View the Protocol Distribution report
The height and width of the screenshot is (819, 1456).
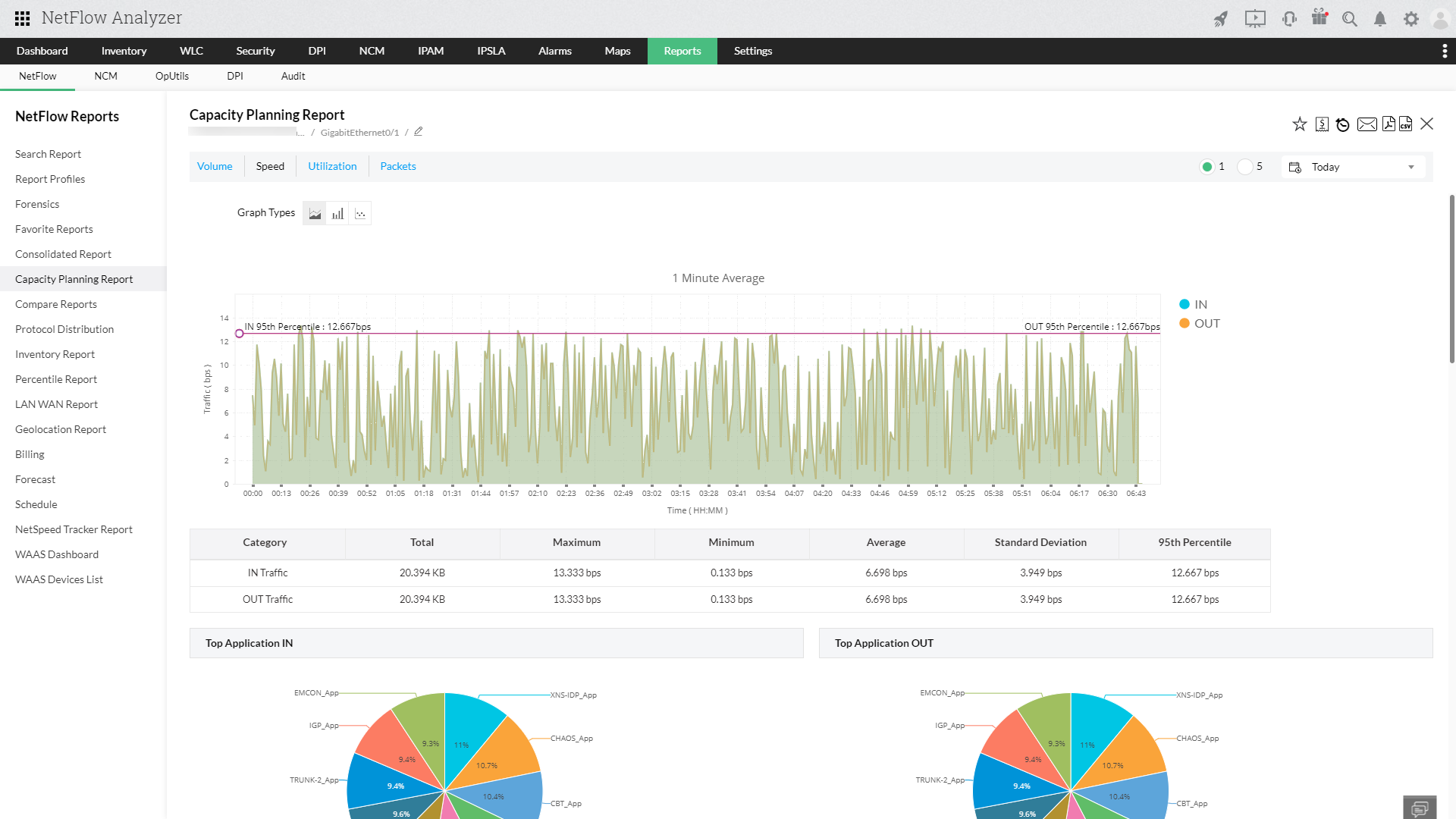tap(64, 329)
